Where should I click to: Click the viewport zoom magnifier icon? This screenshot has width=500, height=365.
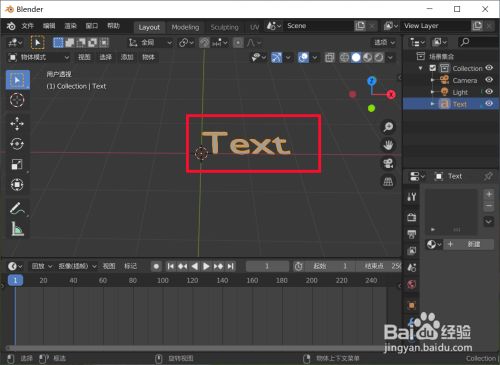point(388,127)
